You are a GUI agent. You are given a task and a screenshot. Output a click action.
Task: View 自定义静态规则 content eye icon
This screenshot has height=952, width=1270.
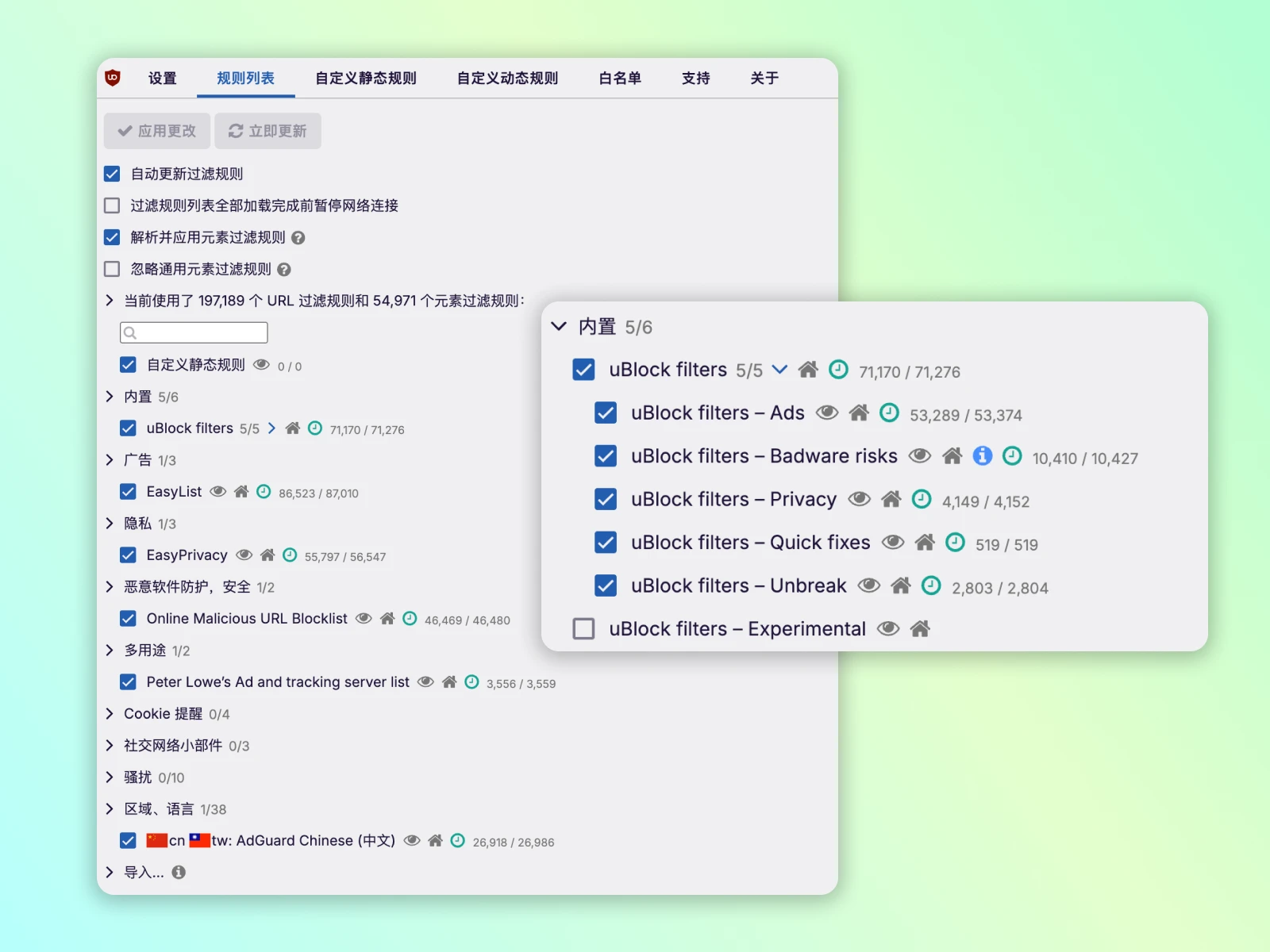(261, 365)
